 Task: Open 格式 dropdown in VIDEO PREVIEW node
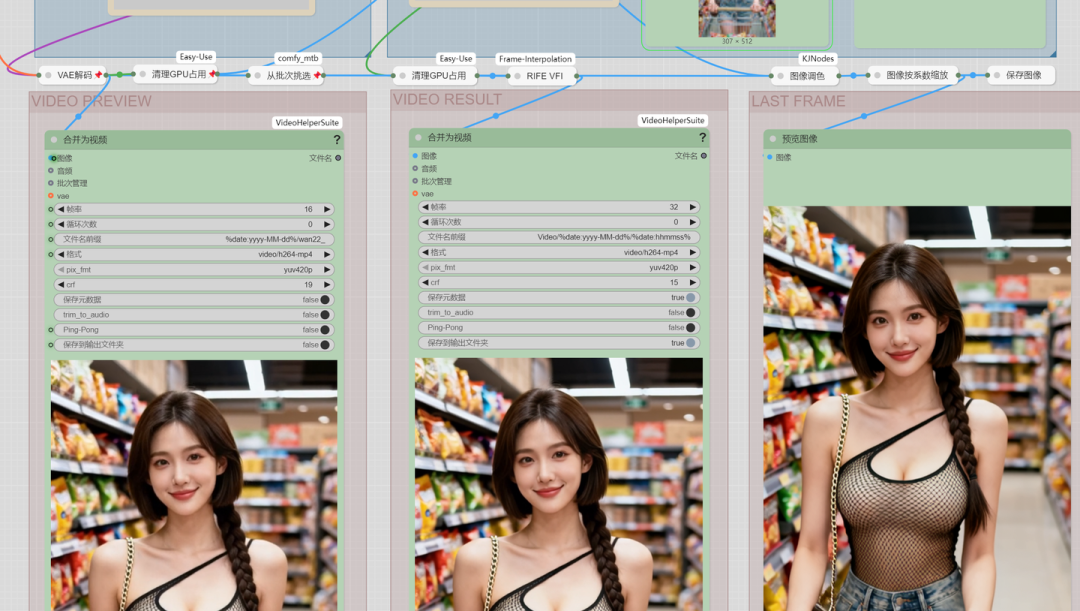tap(195, 255)
